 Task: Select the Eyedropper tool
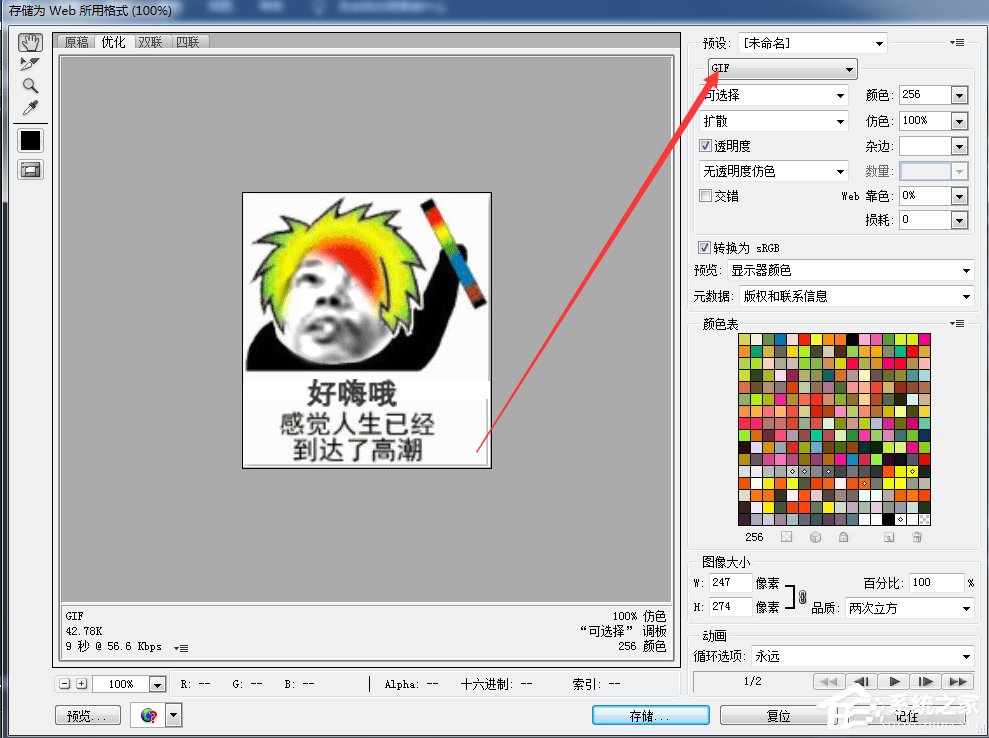pos(29,108)
